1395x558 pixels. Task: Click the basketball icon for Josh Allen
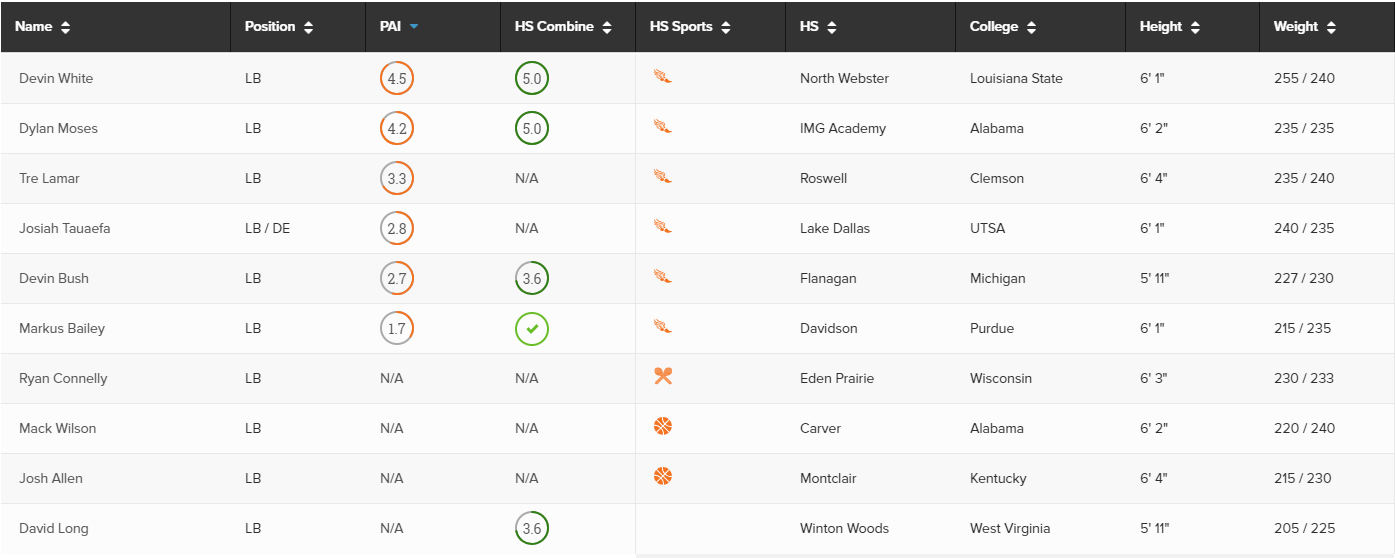(x=662, y=476)
